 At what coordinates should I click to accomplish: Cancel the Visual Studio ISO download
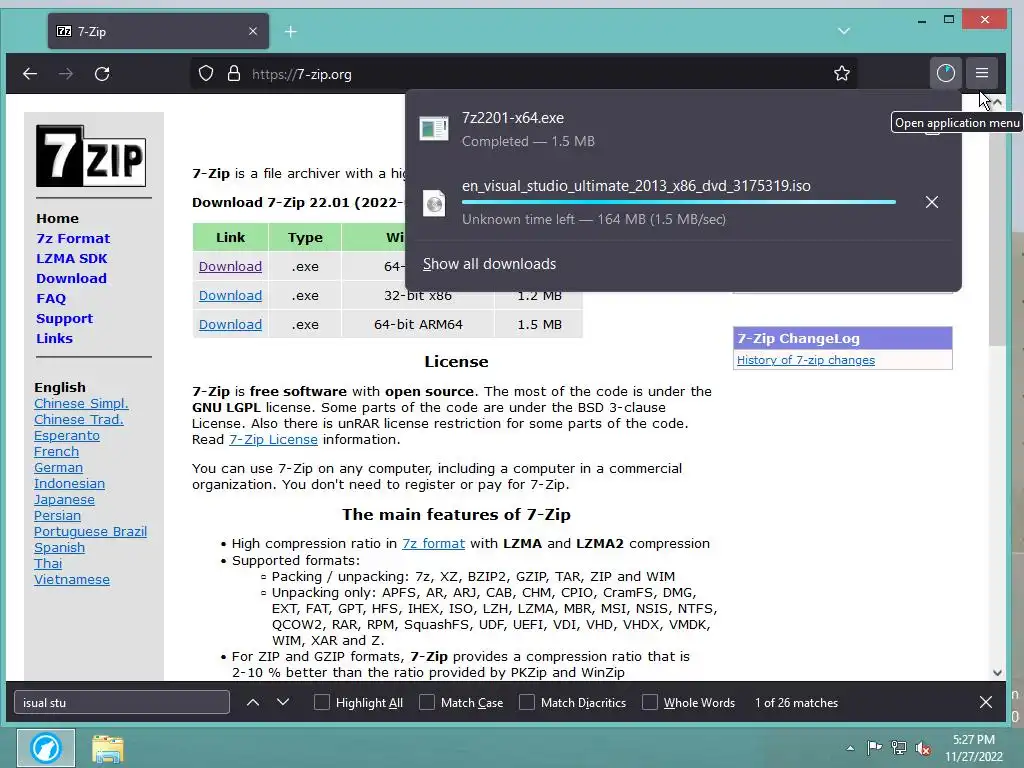(932, 202)
